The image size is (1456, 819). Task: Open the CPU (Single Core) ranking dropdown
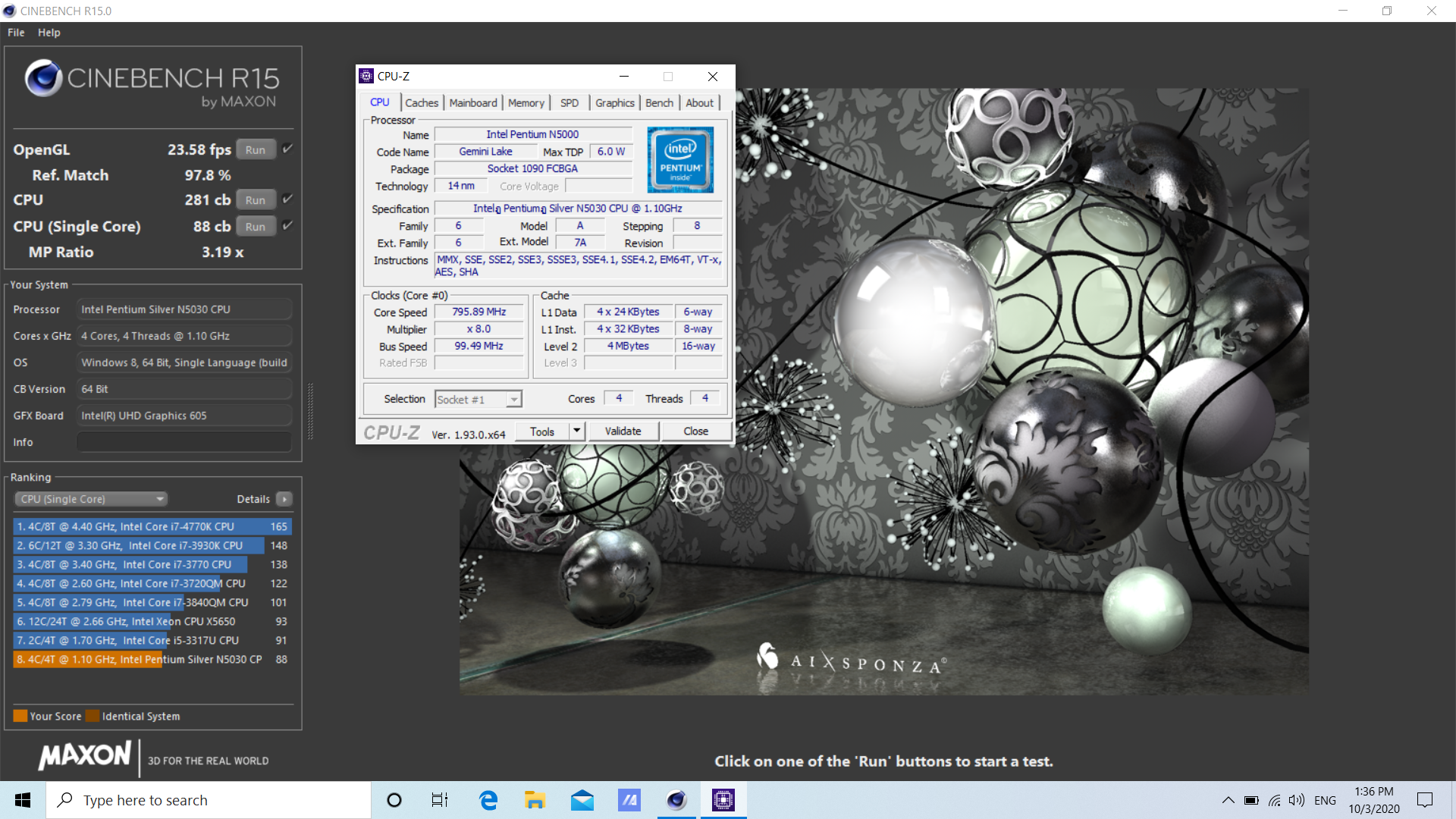click(91, 499)
